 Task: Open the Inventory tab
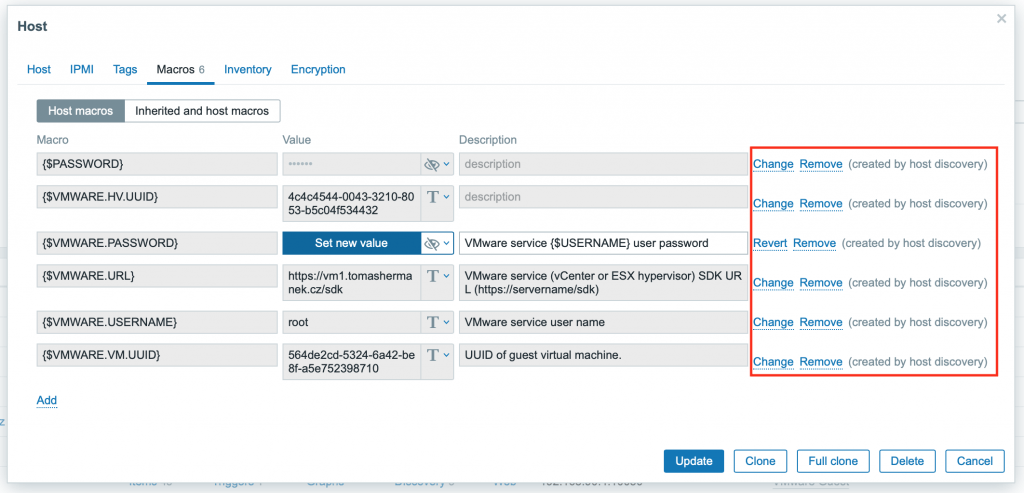tap(247, 70)
